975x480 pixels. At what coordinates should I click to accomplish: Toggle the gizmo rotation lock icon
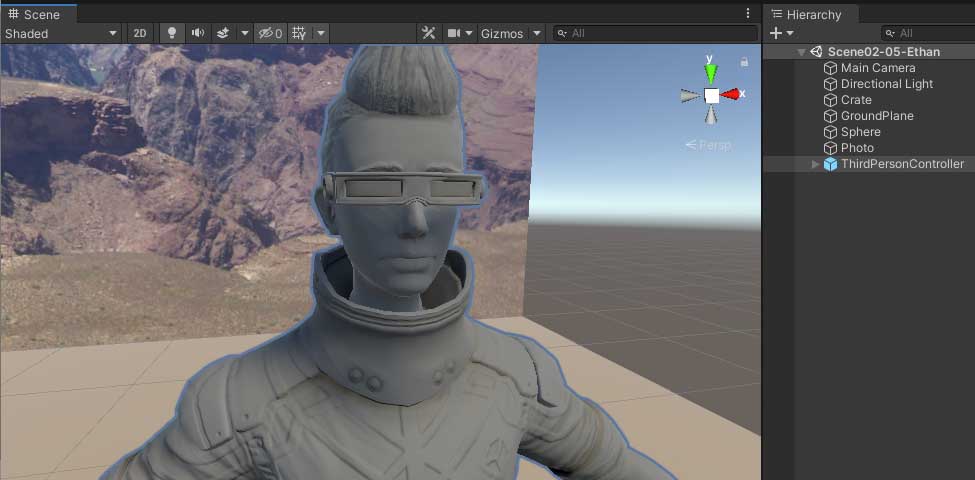(x=744, y=62)
